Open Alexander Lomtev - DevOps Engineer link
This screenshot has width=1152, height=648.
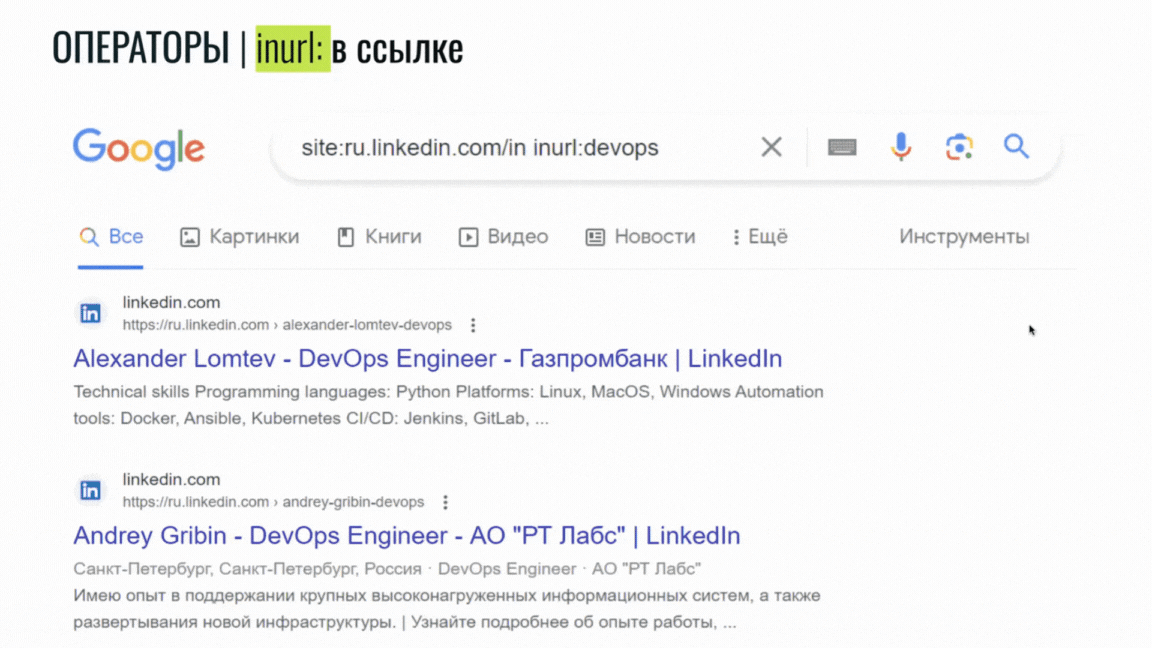pos(428,359)
